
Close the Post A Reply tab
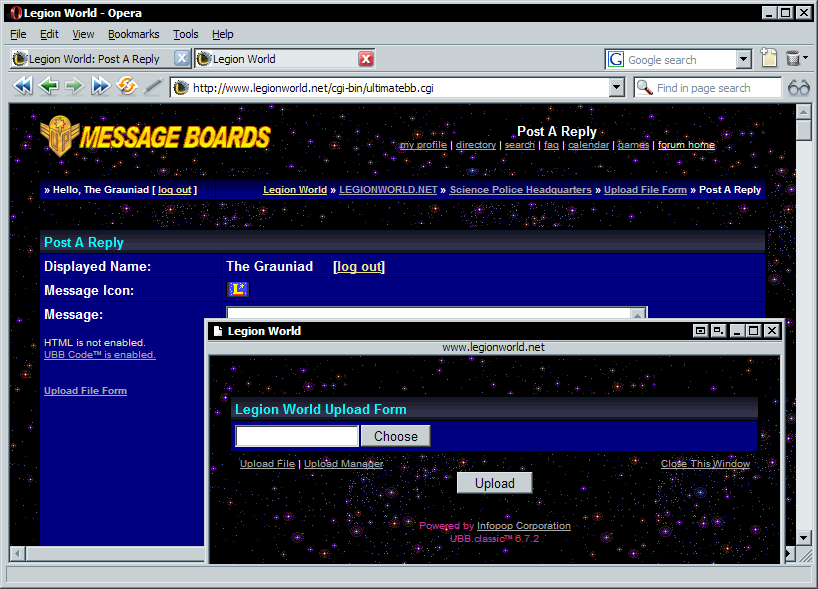pos(181,58)
